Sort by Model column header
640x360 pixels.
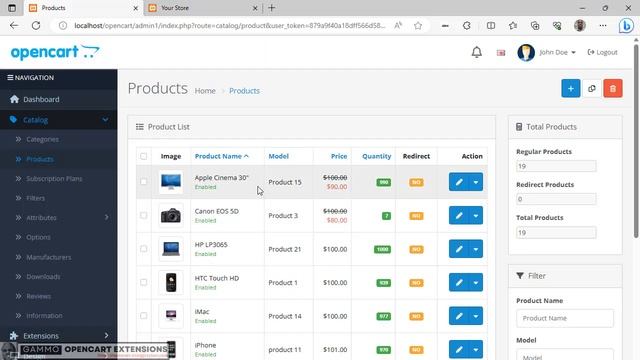(x=278, y=156)
